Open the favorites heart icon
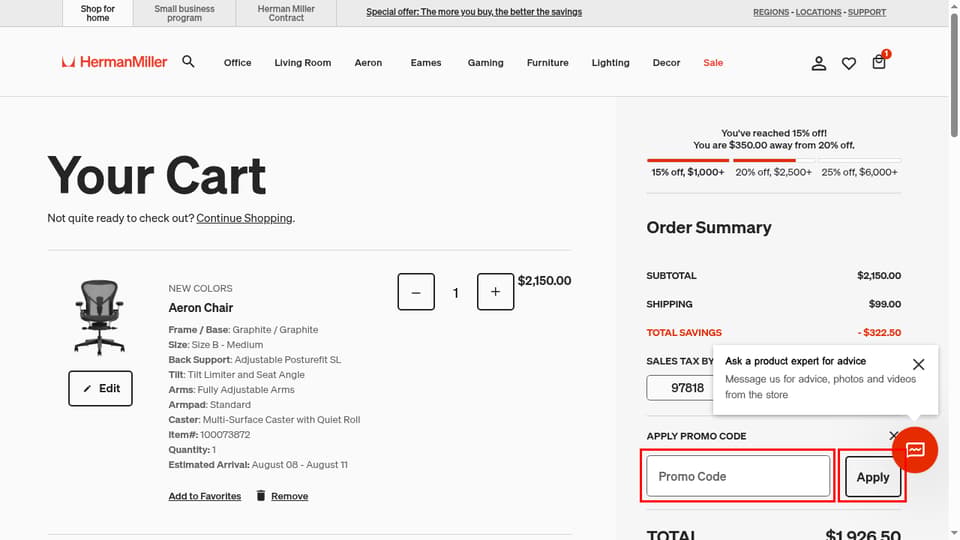960x540 pixels. click(849, 63)
